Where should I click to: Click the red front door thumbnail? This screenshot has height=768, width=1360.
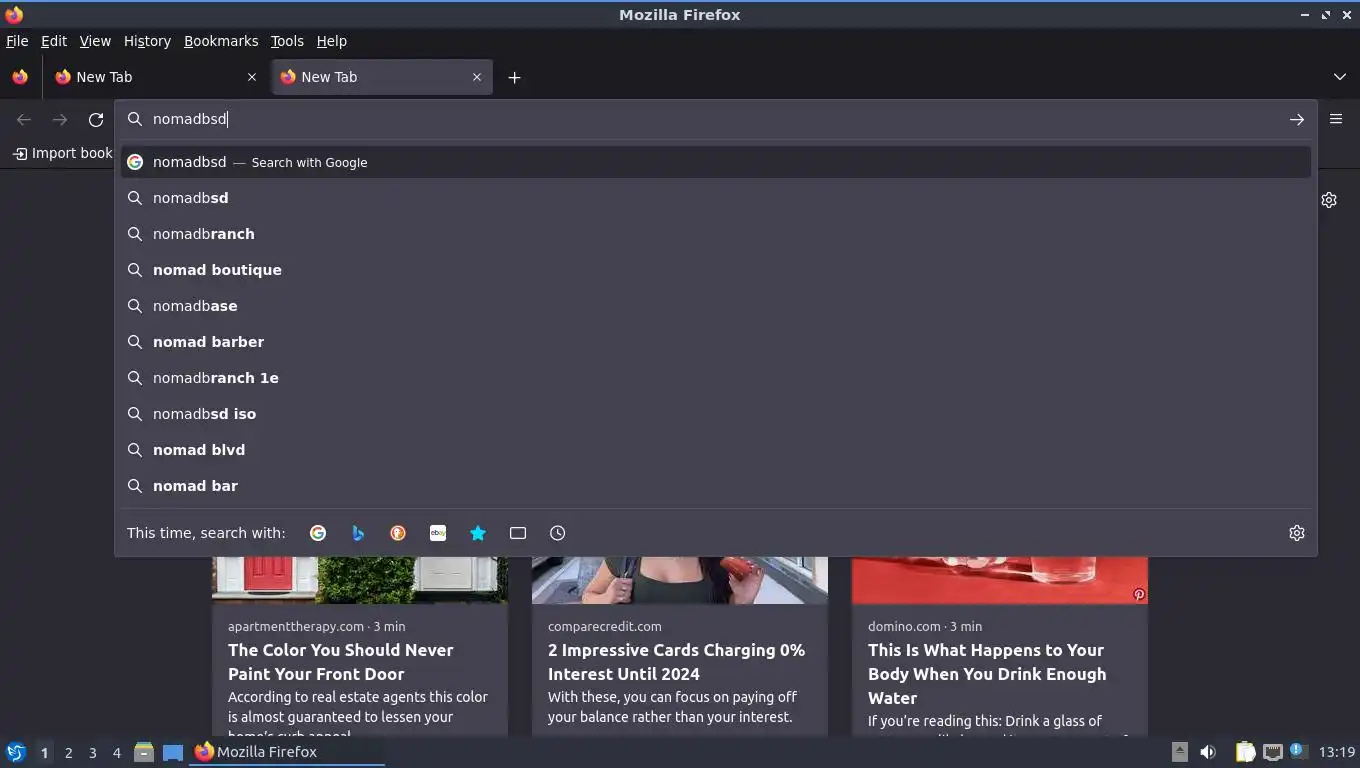click(x=360, y=580)
